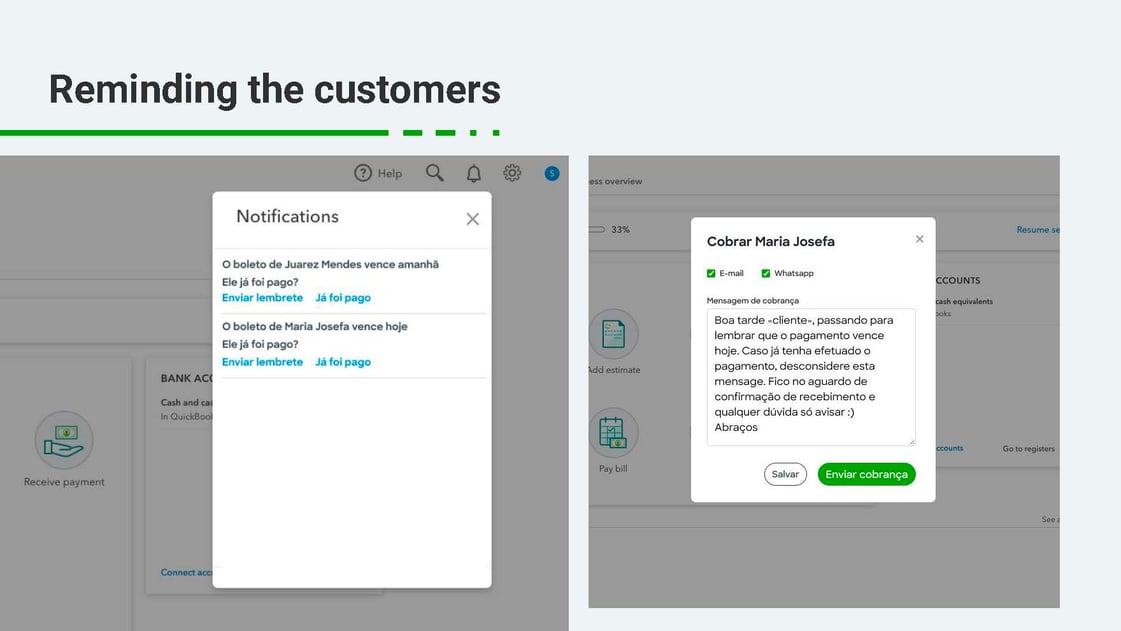Click the Salvar button
Image resolution: width=1121 pixels, height=631 pixels.
(785, 475)
